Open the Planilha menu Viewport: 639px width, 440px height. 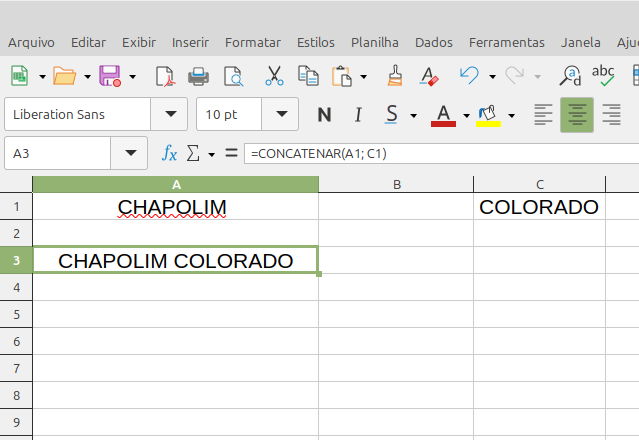(x=374, y=42)
